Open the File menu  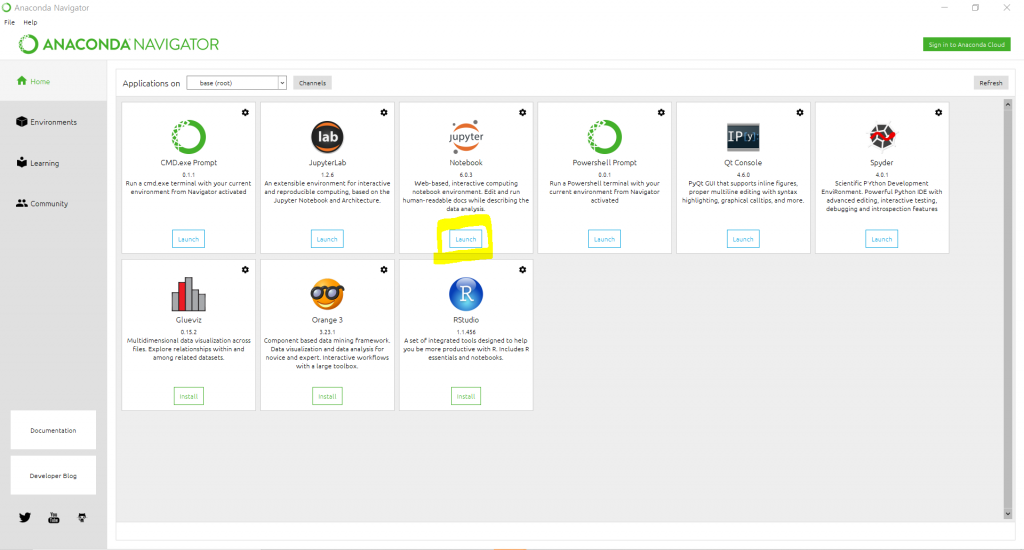[x=9, y=22]
